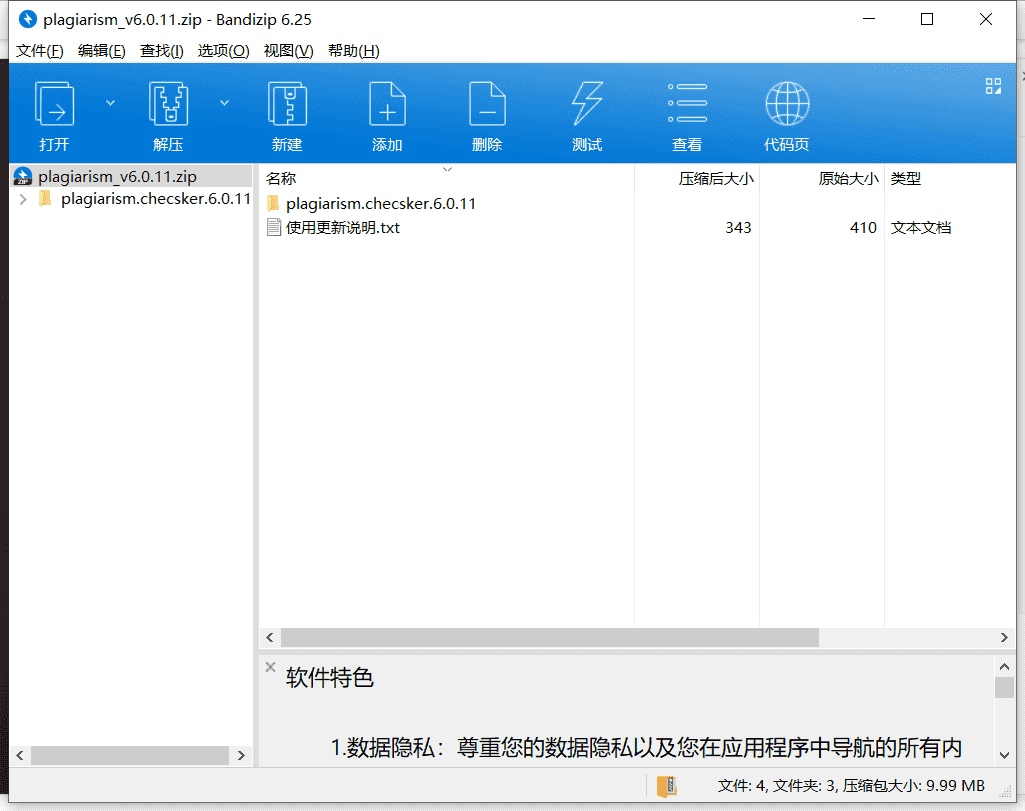Click the 软件特色 heading in comment pane

329,678
